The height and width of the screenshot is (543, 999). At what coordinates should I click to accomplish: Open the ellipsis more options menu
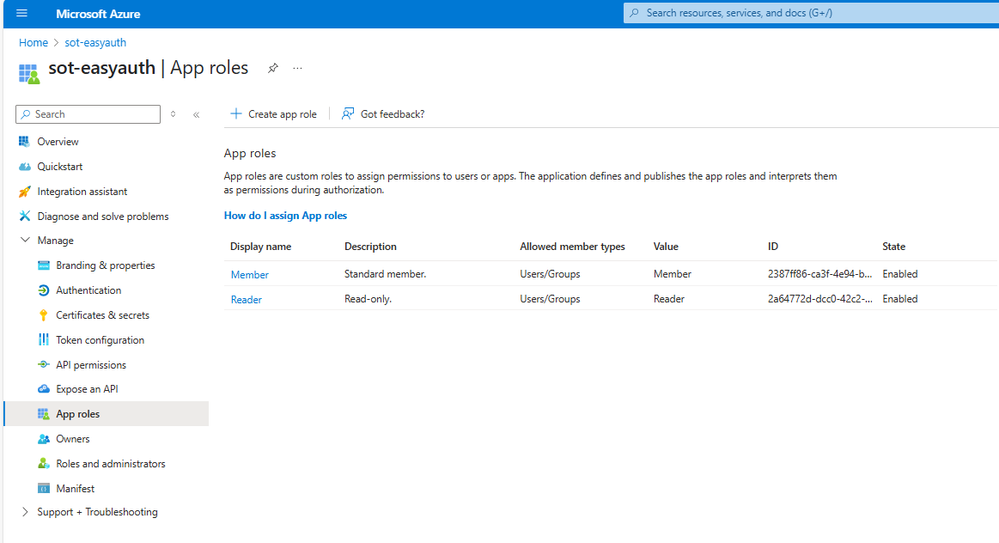click(x=297, y=68)
